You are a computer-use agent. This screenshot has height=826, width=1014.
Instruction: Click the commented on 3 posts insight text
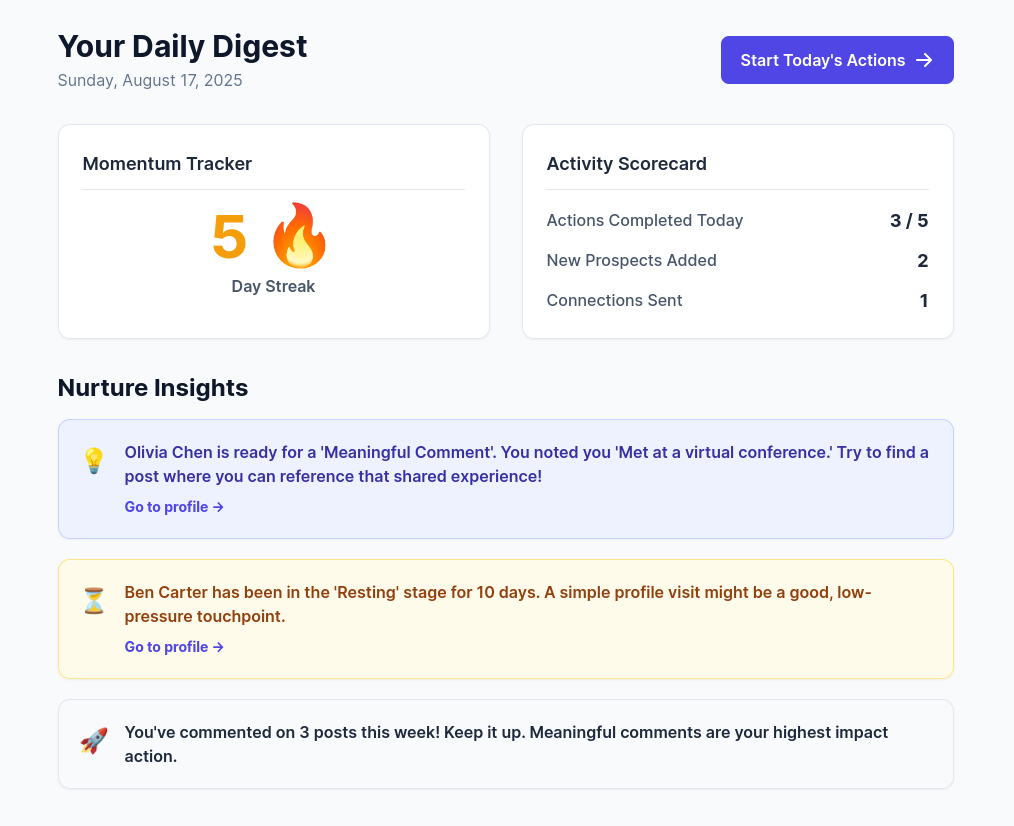(x=506, y=744)
